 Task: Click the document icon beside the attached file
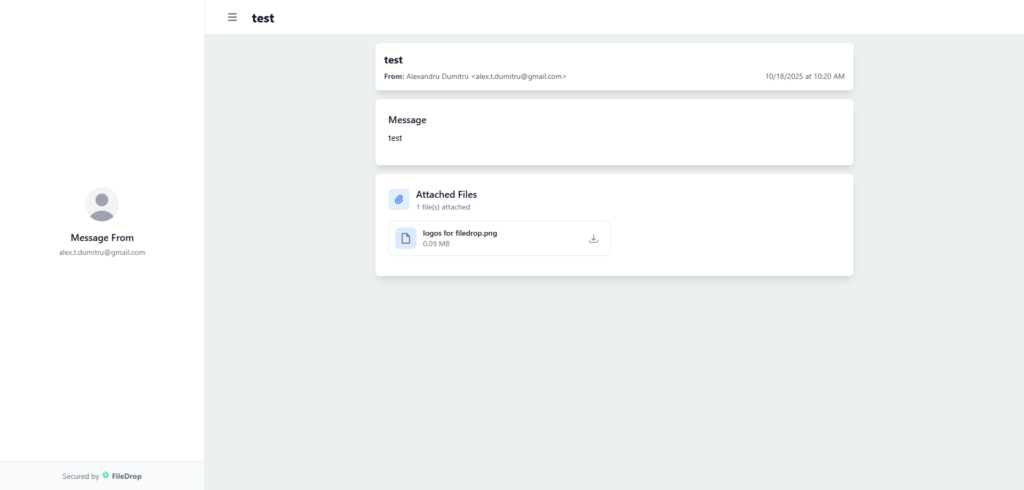coord(405,238)
